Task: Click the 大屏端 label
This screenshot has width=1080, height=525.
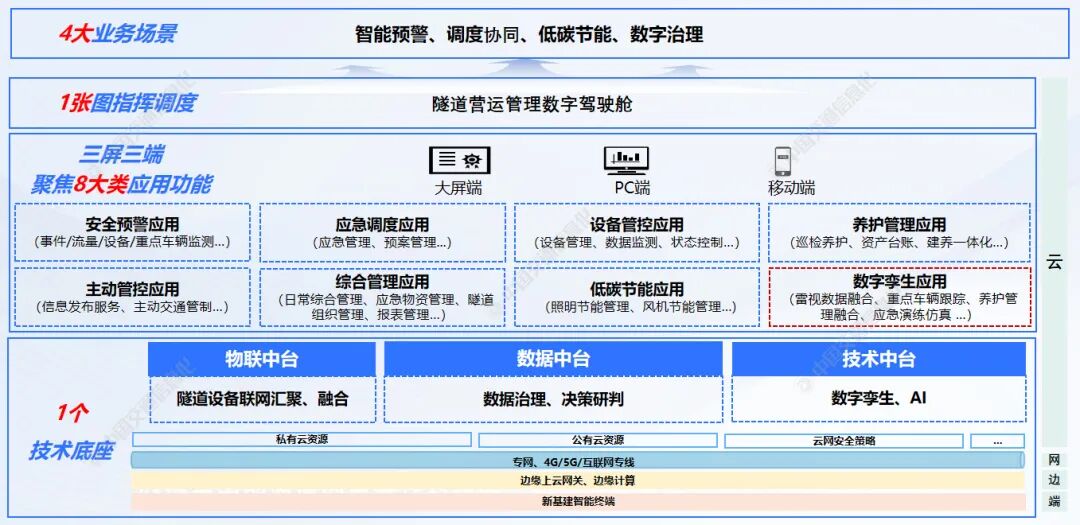Action: [458, 188]
